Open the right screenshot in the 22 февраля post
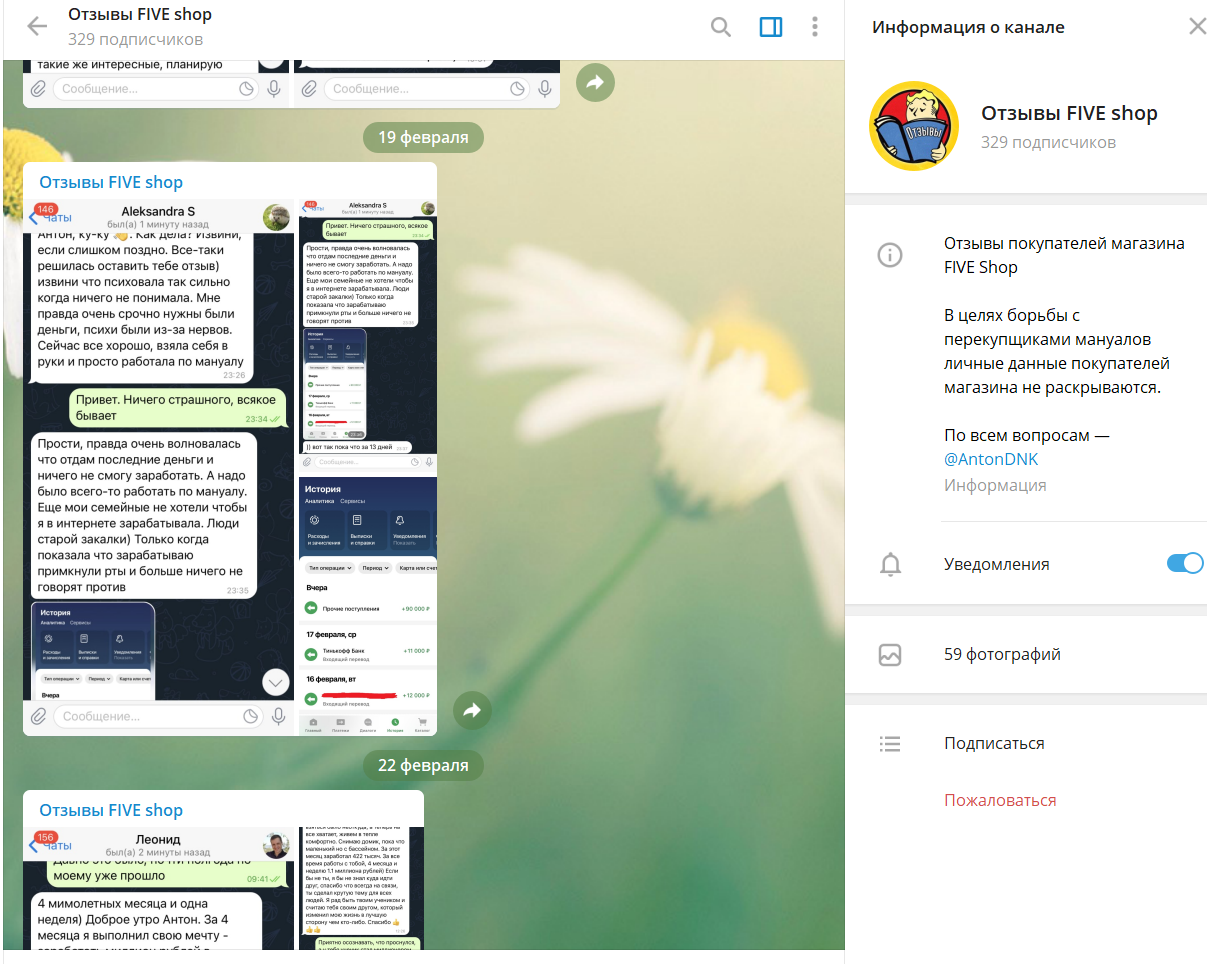Viewport: 1207px width, 964px height. click(362, 888)
